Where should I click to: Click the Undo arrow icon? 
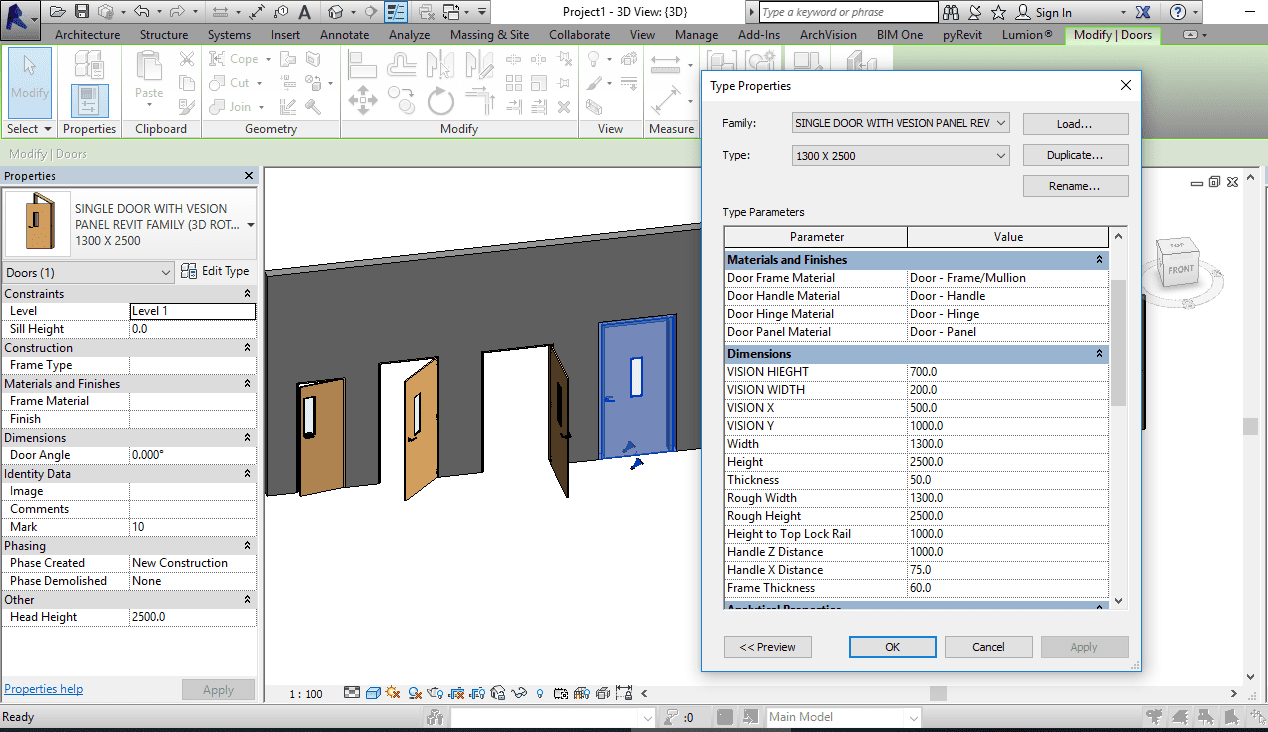click(141, 12)
